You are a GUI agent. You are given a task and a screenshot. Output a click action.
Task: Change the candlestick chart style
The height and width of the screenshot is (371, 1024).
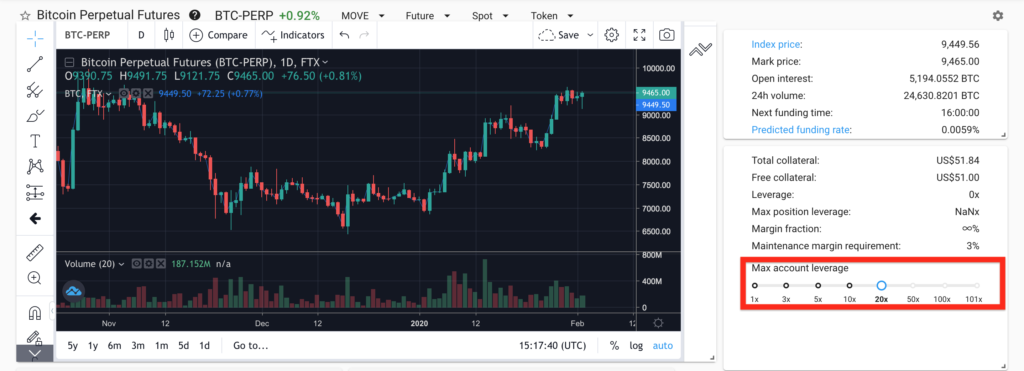pyautogui.click(x=169, y=35)
